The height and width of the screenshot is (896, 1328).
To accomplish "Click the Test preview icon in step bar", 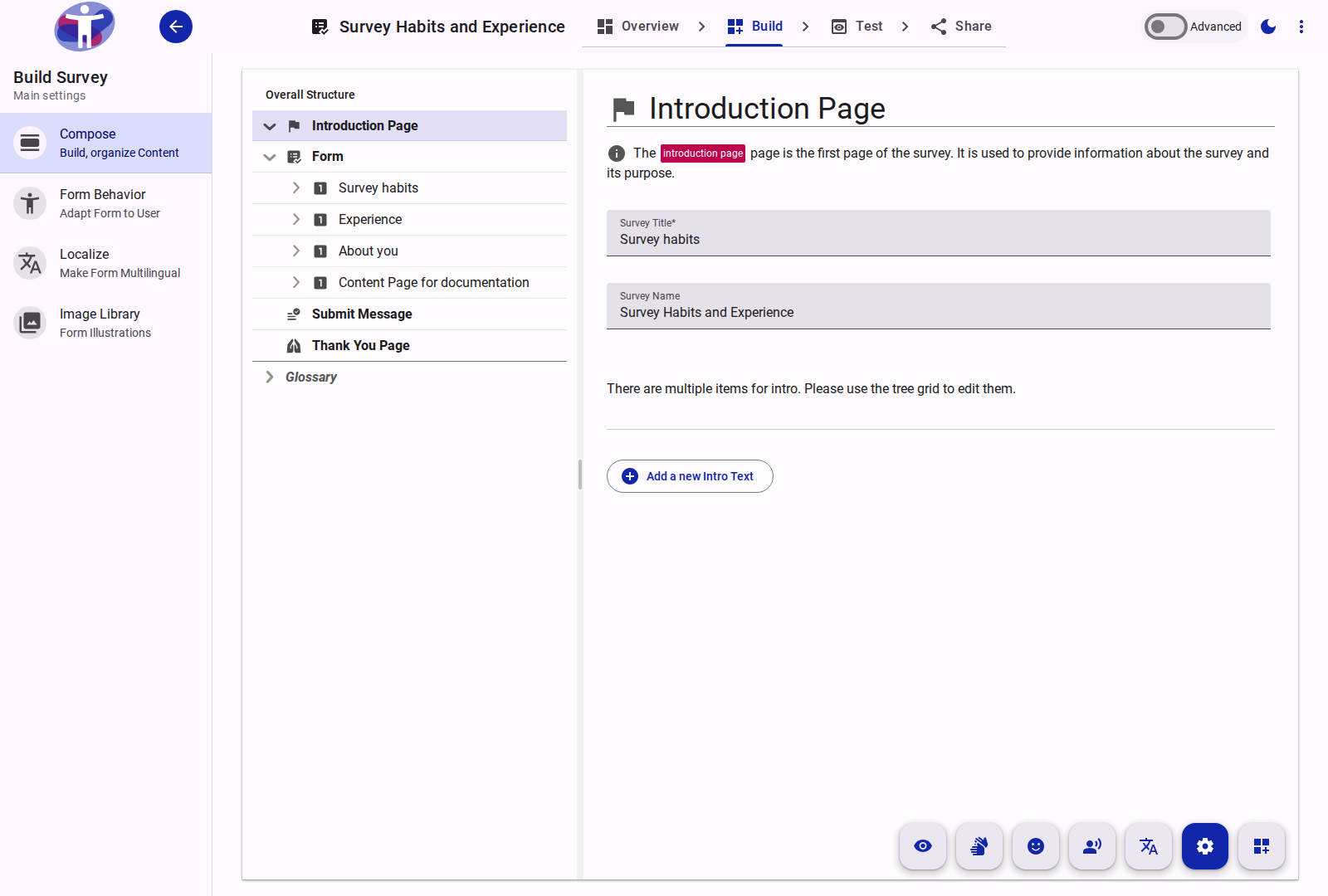I will (839, 27).
